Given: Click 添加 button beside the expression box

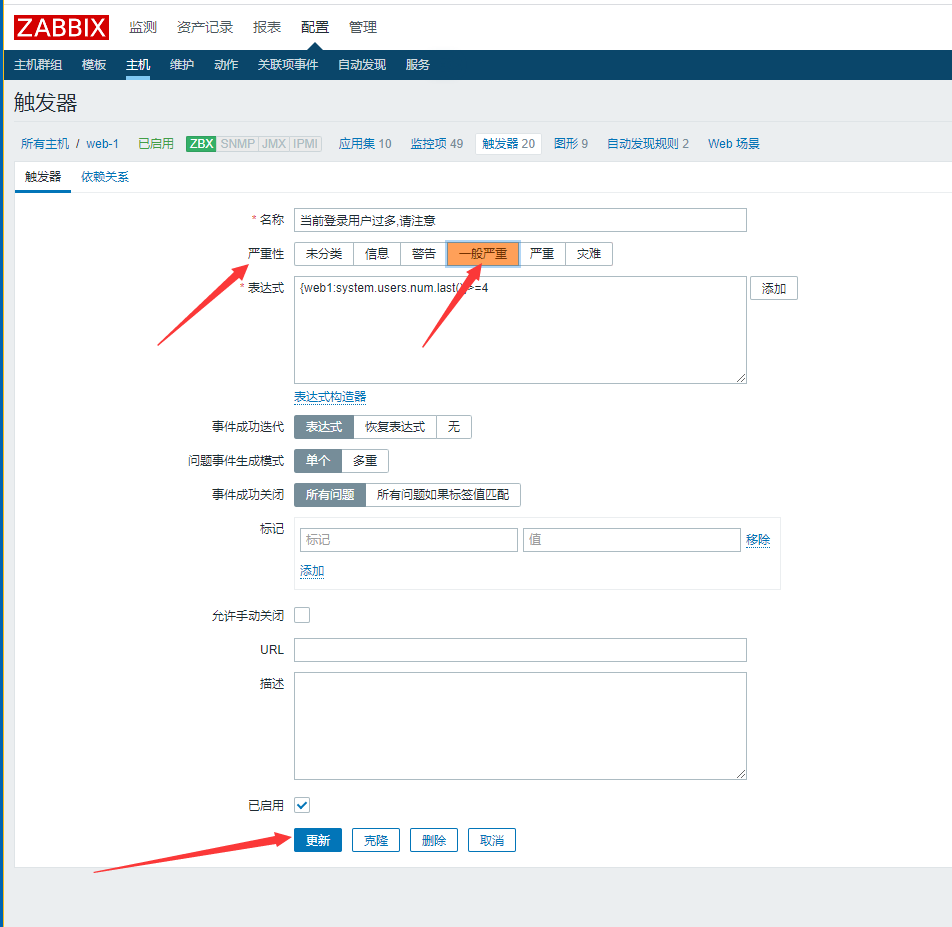Looking at the screenshot, I should point(773,289).
